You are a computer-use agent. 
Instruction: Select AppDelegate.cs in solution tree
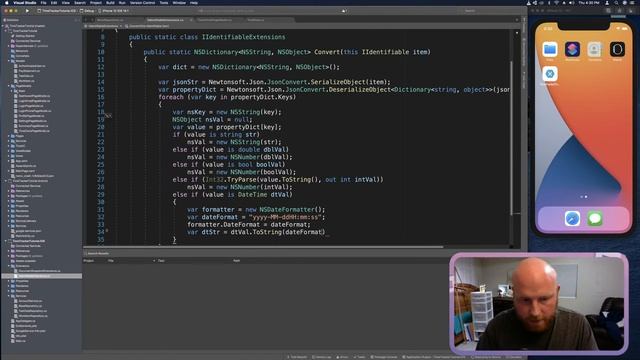coord(24,321)
